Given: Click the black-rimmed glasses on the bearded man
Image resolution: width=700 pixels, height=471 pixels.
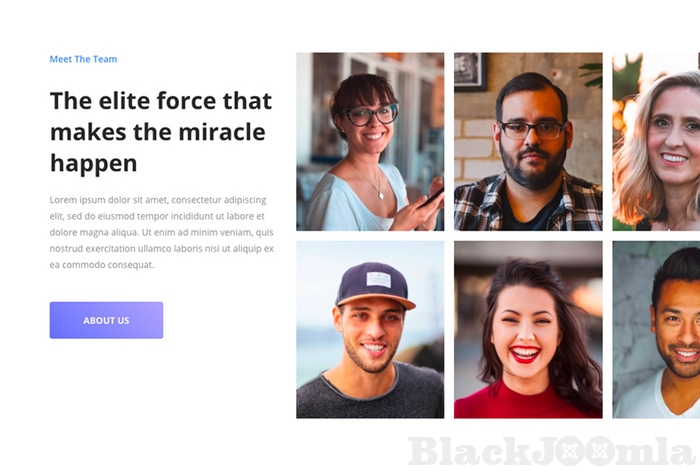Looking at the screenshot, I should pos(533,130).
